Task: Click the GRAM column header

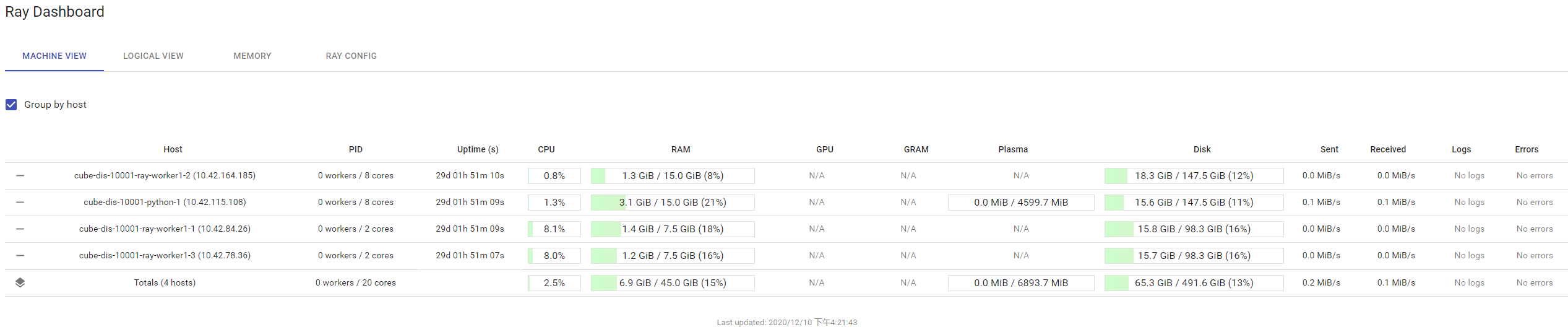Action: coord(916,149)
